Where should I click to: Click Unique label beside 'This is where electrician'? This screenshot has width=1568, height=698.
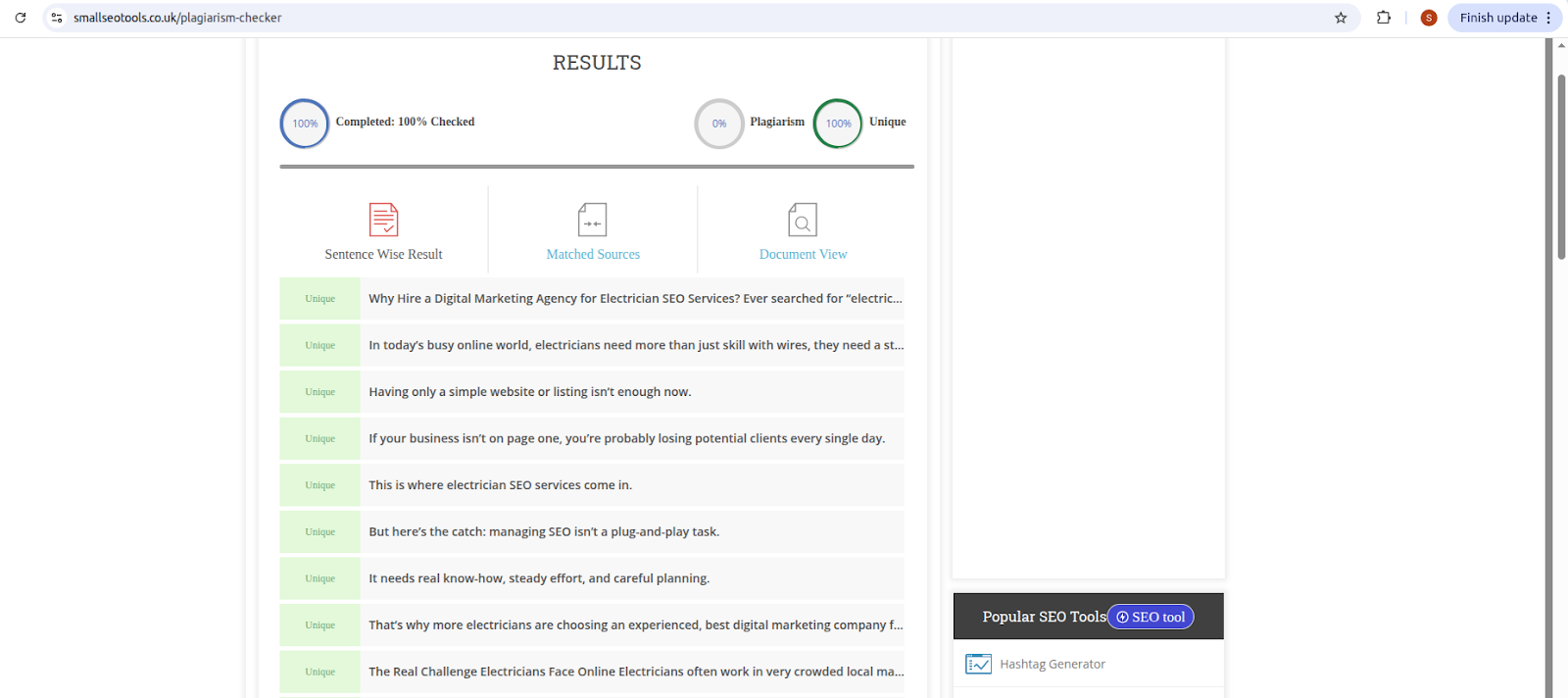coord(319,484)
